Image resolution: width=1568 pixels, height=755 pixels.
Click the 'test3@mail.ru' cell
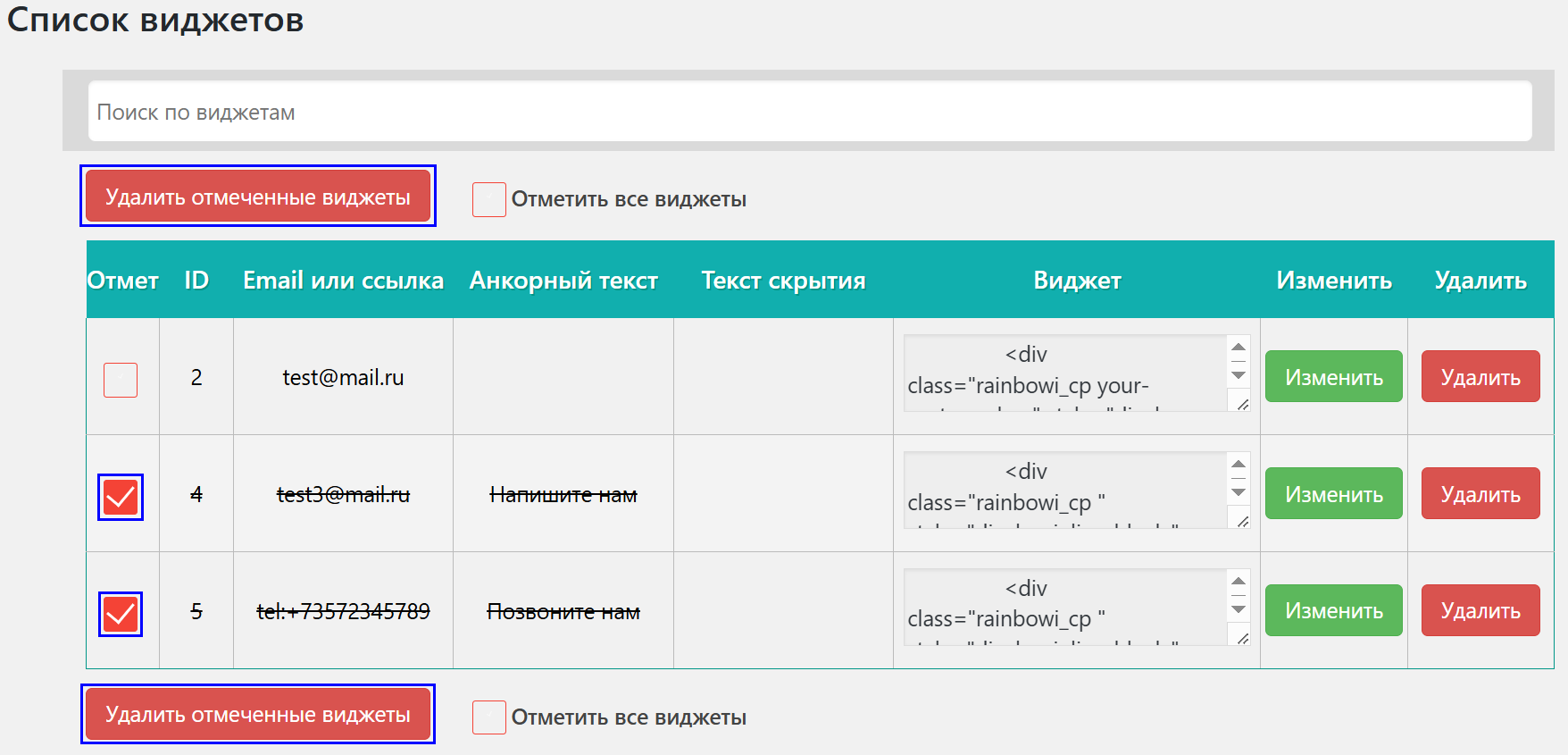pyautogui.click(x=343, y=494)
